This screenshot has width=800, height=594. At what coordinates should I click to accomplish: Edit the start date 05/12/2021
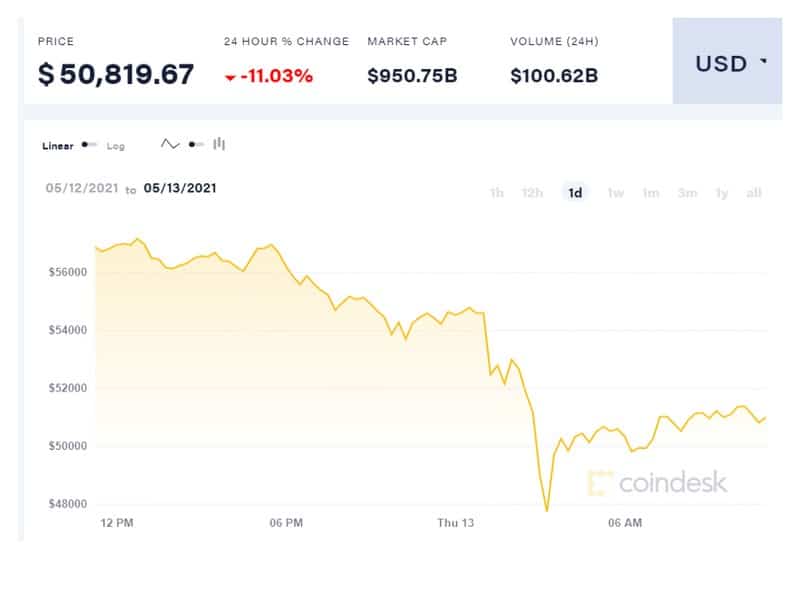pos(82,188)
